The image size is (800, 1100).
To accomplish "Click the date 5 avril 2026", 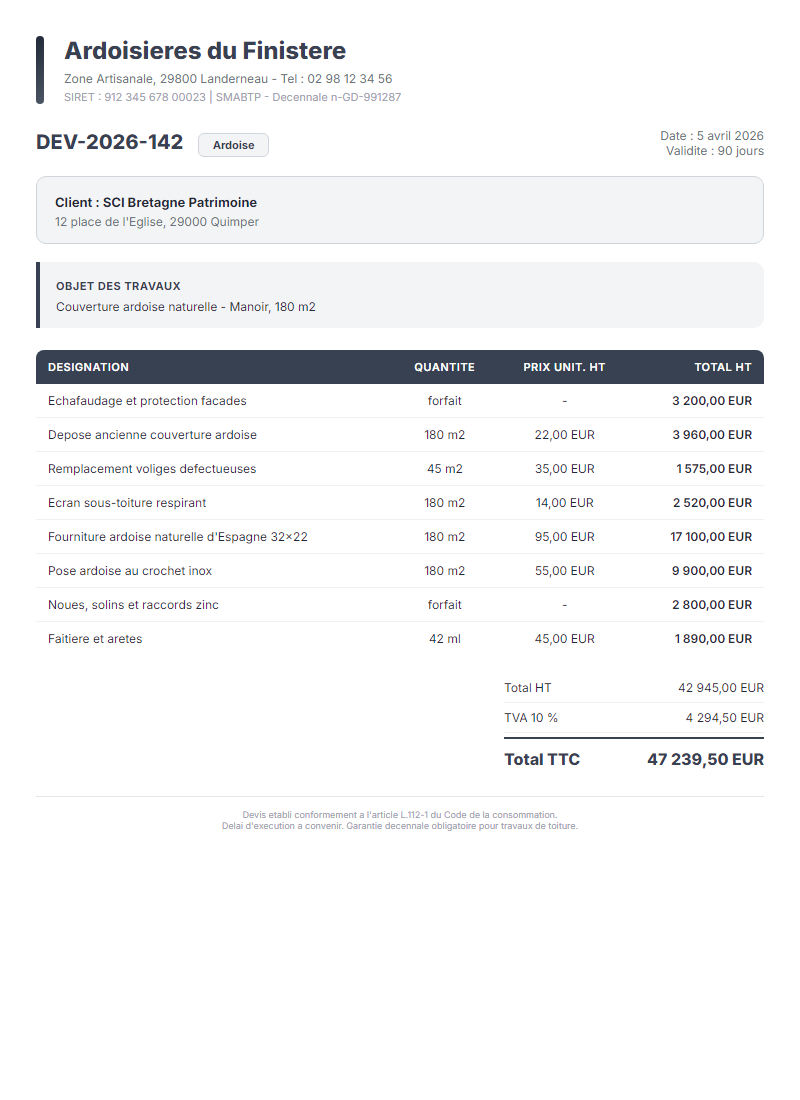I will coord(711,136).
